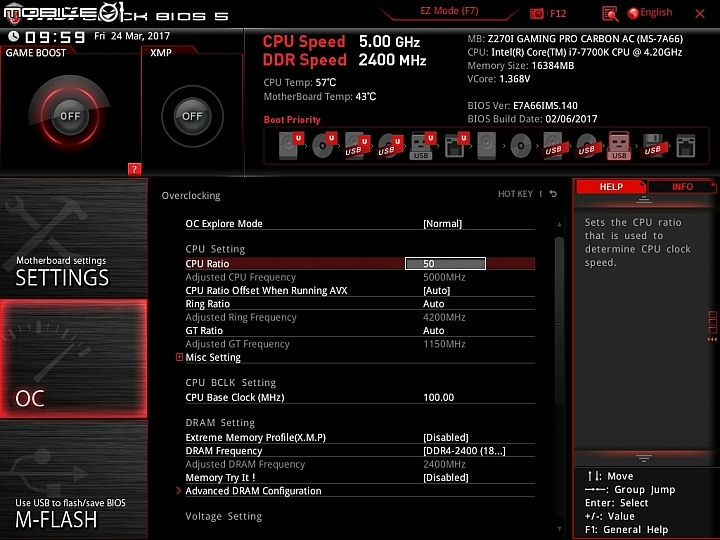Click Adjusted Ring Frequency 4200MHz row
Screen dimensions: 720x540
(x=360, y=317)
